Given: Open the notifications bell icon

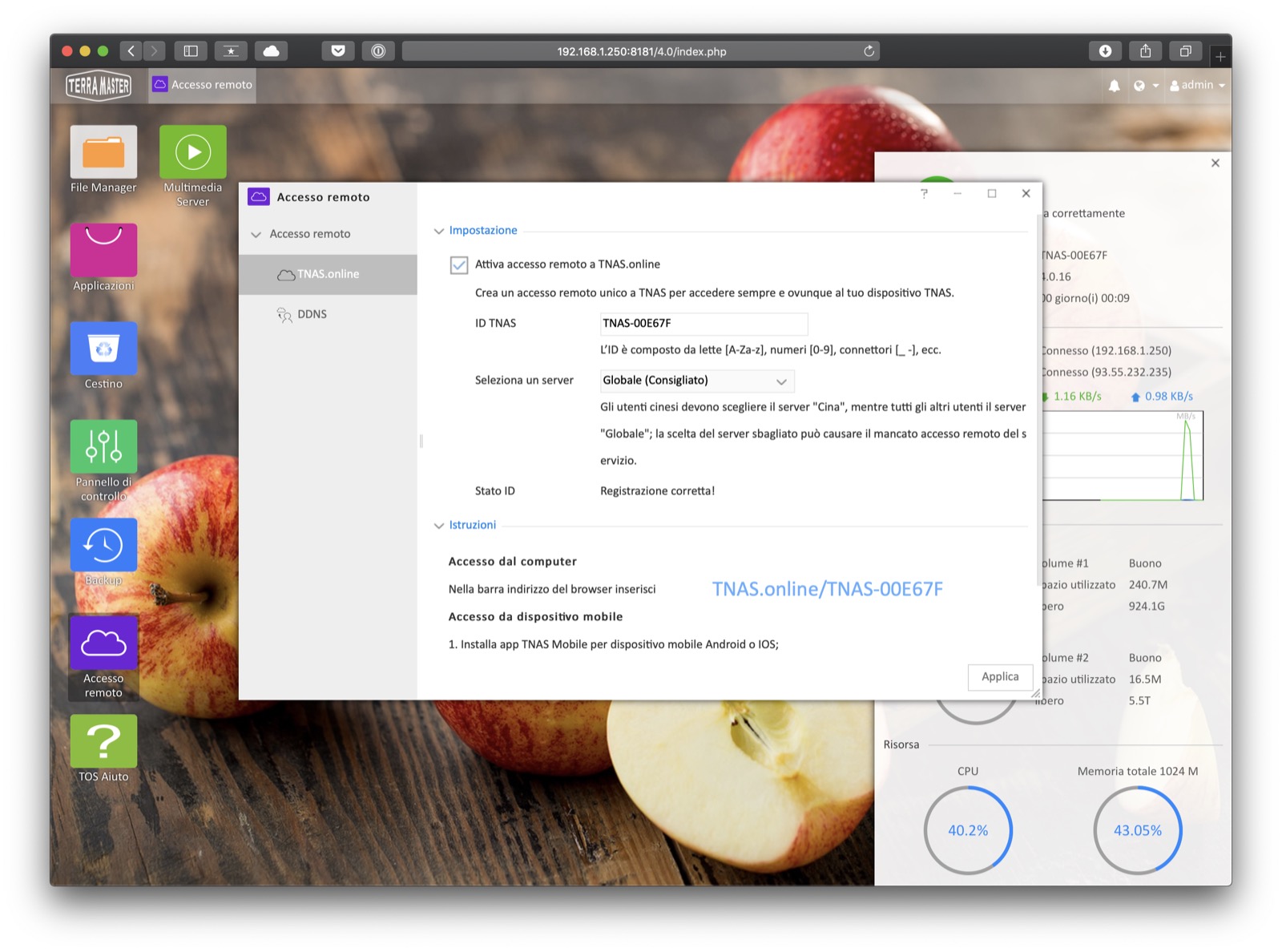Looking at the screenshot, I should (x=1114, y=86).
